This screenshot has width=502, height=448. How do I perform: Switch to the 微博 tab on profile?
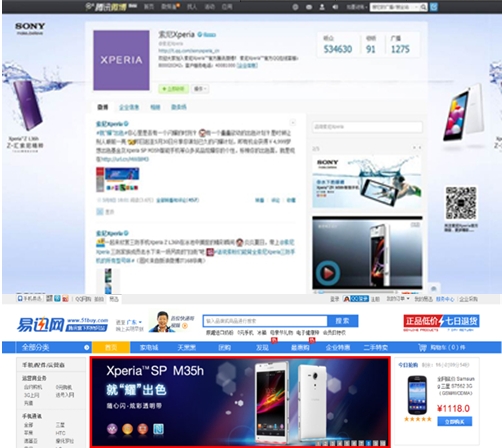103,107
